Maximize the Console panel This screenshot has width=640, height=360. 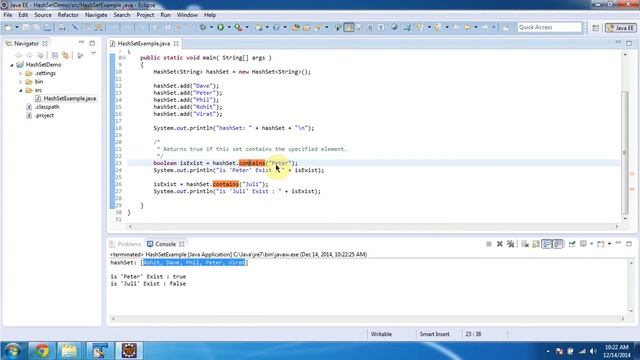click(629, 244)
